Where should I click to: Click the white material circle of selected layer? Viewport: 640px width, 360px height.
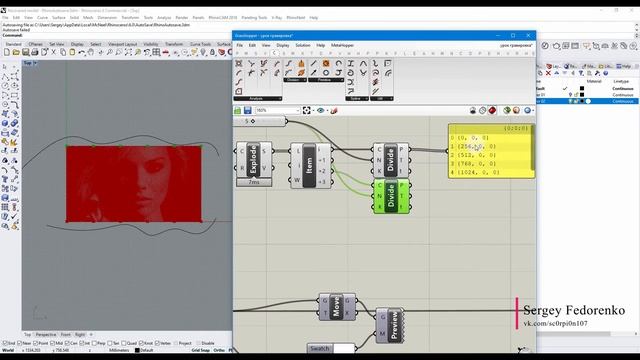pos(588,101)
